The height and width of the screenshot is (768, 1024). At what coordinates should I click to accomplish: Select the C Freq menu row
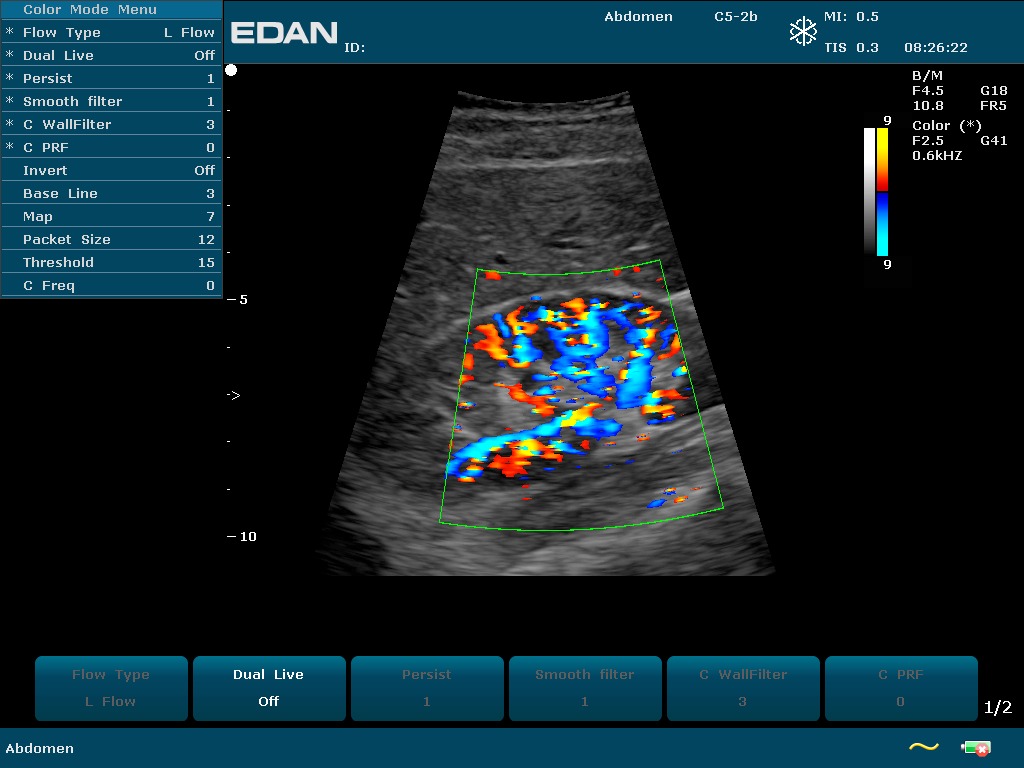coord(111,286)
